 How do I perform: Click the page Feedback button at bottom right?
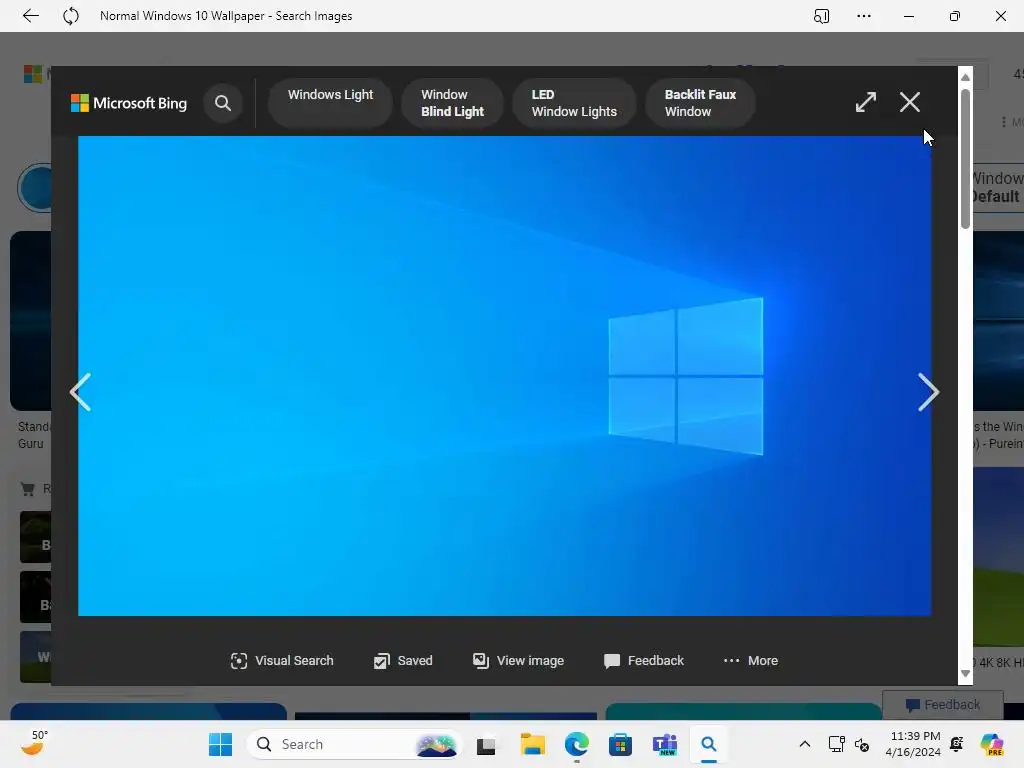click(942, 705)
